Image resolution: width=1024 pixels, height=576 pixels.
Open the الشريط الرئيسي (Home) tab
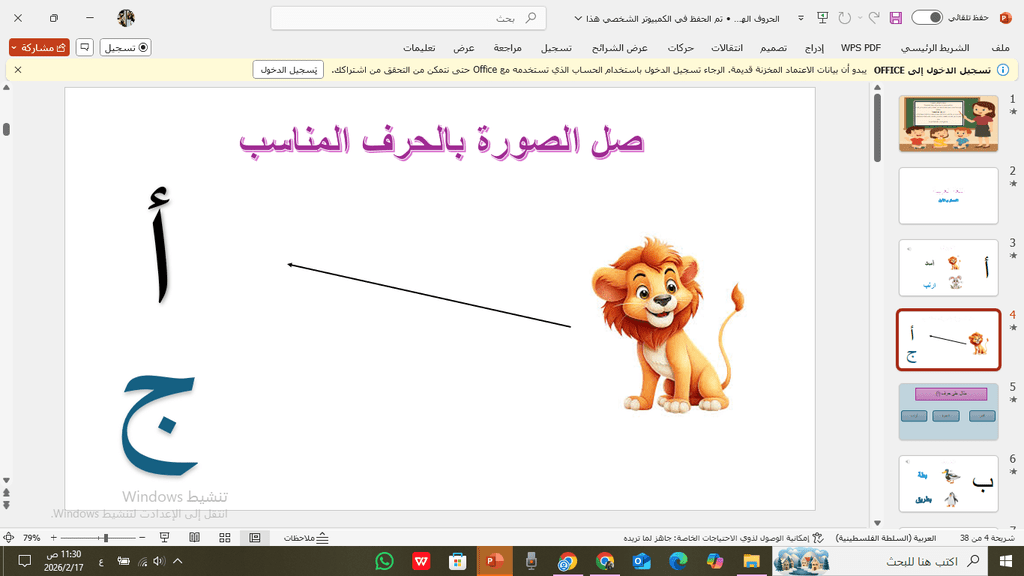pos(935,48)
